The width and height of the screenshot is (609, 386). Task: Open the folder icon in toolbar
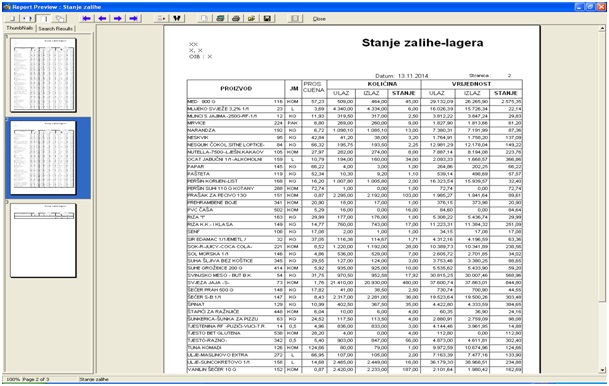pos(251,18)
